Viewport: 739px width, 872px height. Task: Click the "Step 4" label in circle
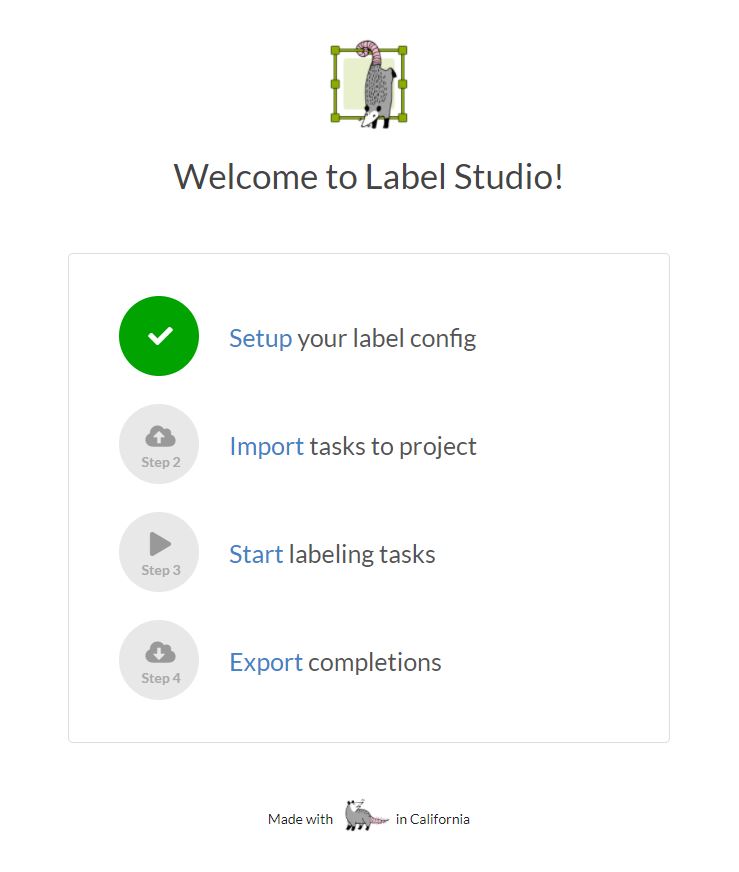point(161,678)
